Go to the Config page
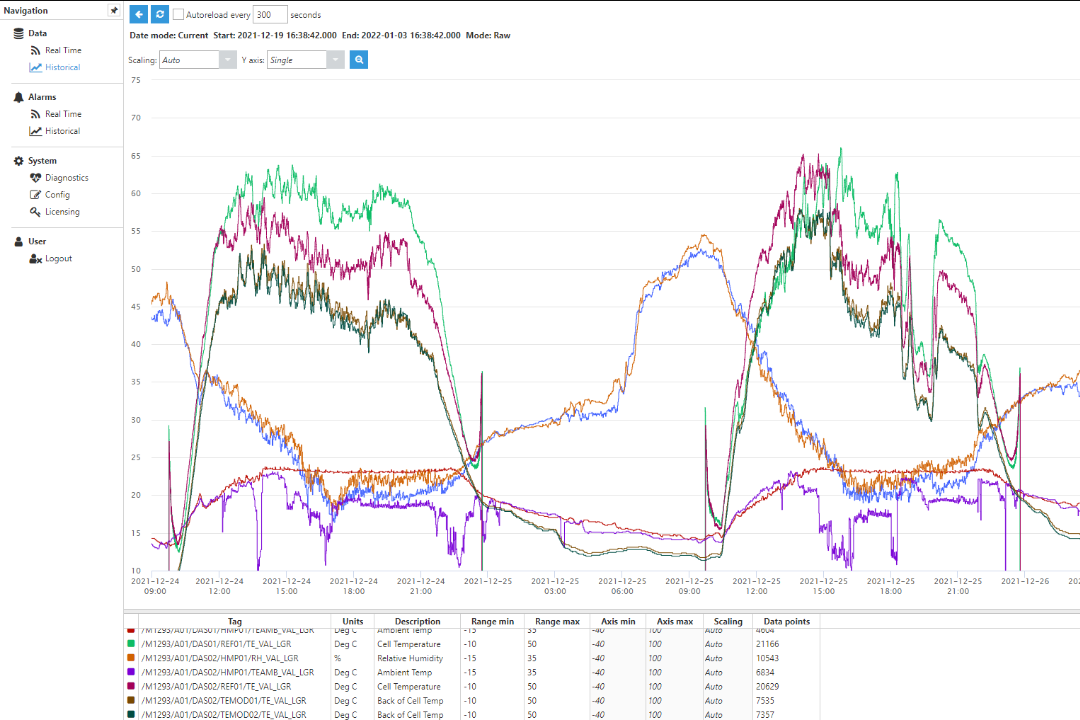Viewport: 1080px width, 720px height. [57, 195]
